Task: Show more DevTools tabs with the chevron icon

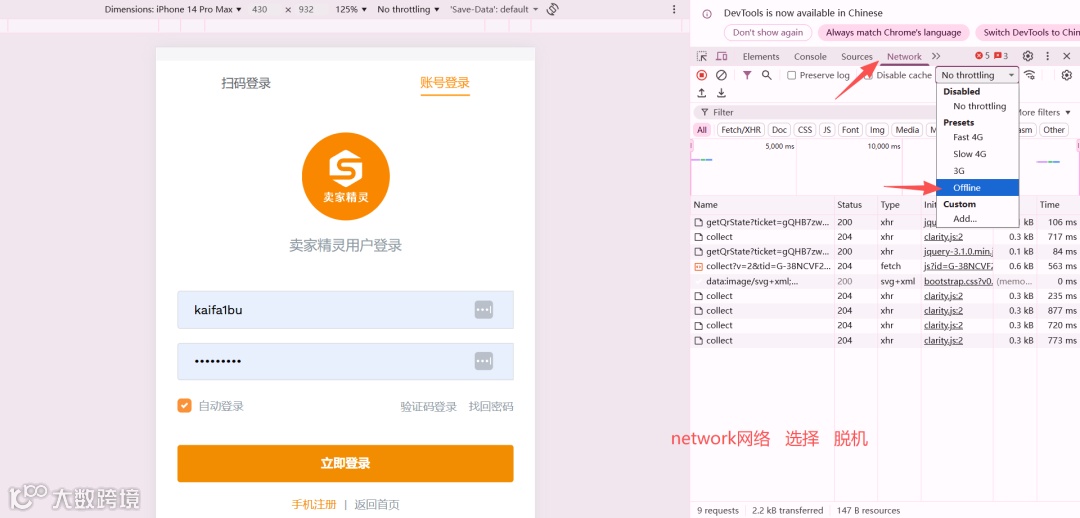Action: click(x=936, y=56)
